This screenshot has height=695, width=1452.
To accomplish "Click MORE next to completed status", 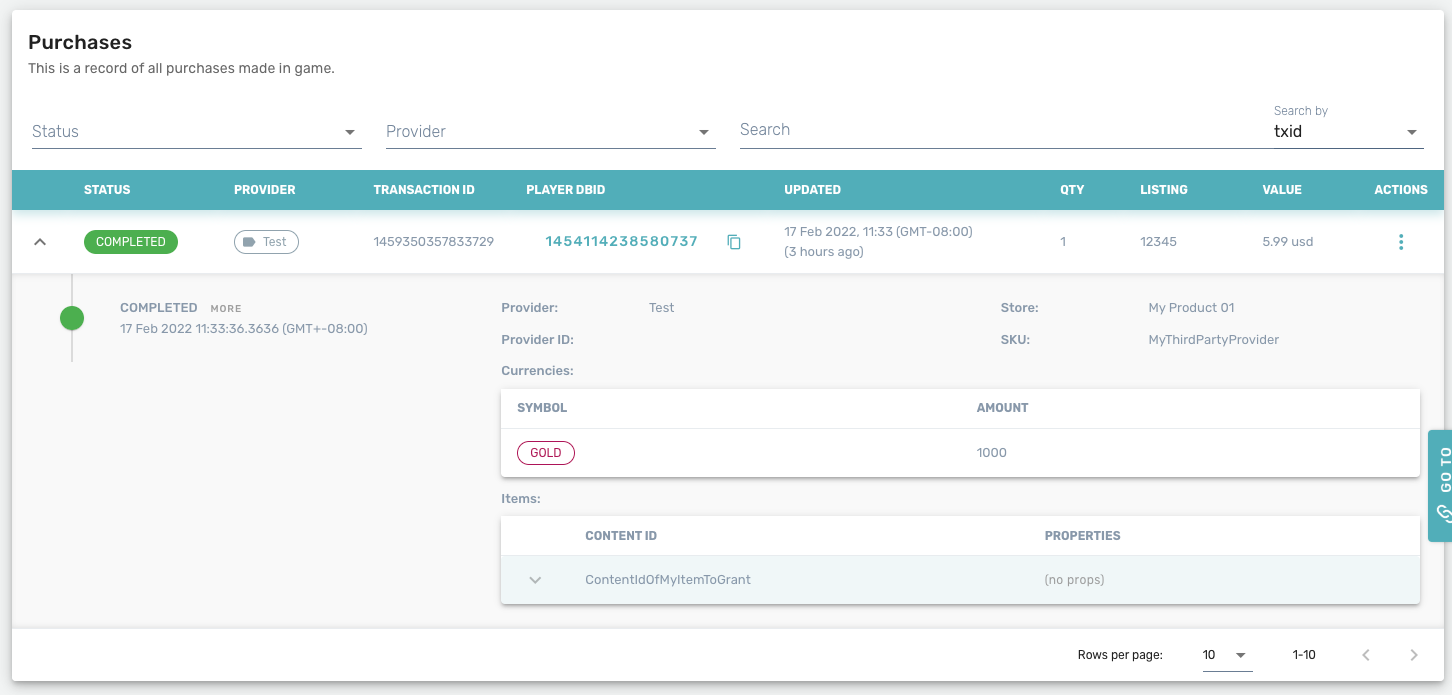I will point(226,309).
